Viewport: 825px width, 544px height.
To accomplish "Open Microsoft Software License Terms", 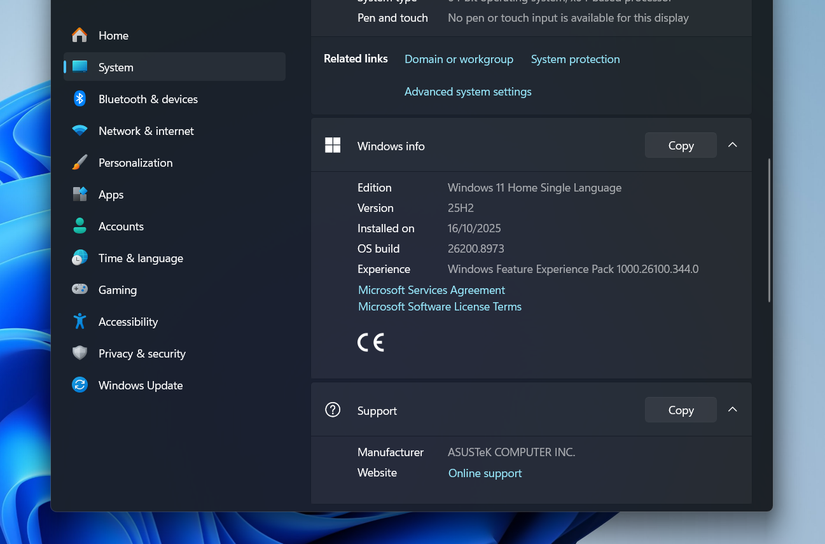I will click(x=439, y=306).
